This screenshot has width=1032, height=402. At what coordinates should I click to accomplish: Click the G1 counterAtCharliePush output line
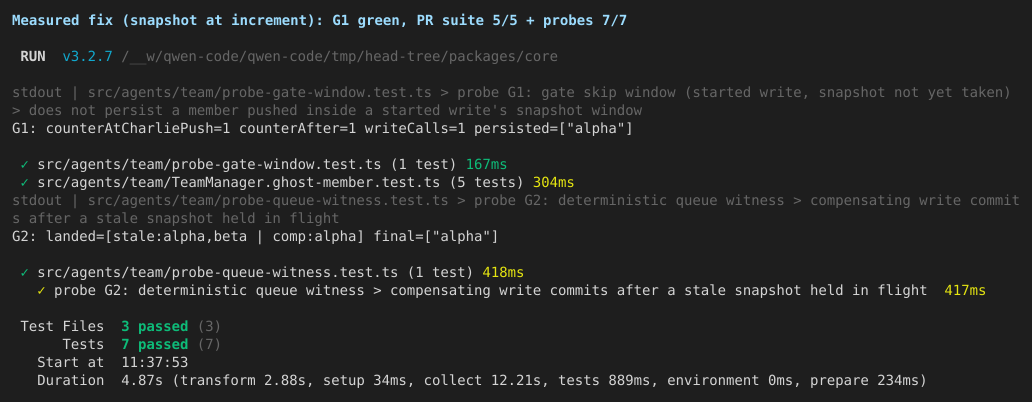click(x=322, y=128)
